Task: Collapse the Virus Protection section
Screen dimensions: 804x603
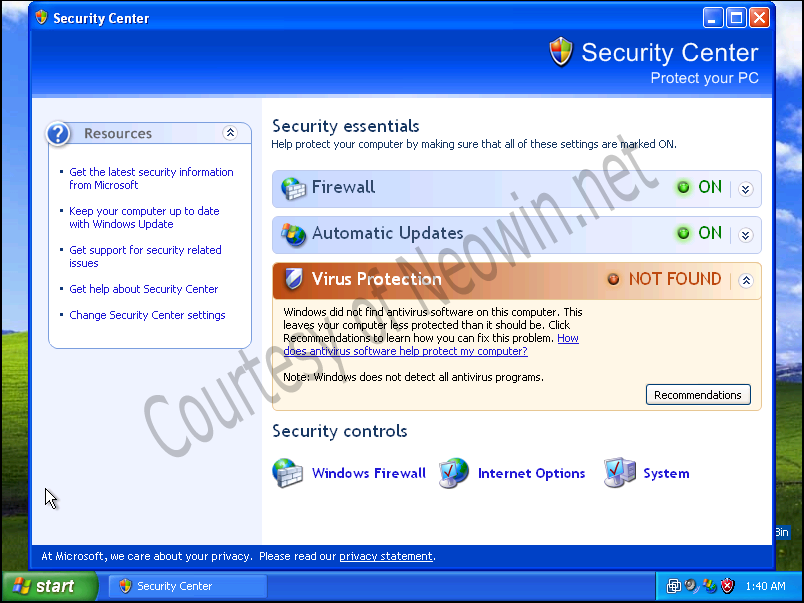Action: click(x=746, y=280)
